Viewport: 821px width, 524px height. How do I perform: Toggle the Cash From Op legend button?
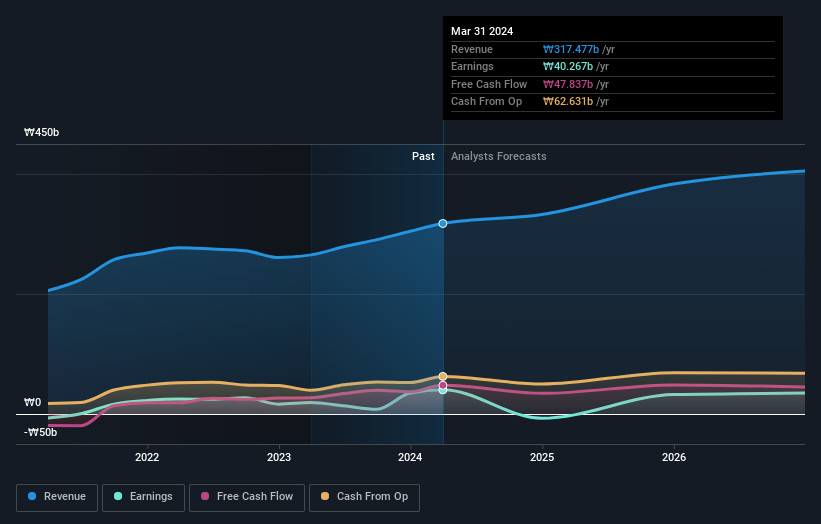(x=364, y=497)
